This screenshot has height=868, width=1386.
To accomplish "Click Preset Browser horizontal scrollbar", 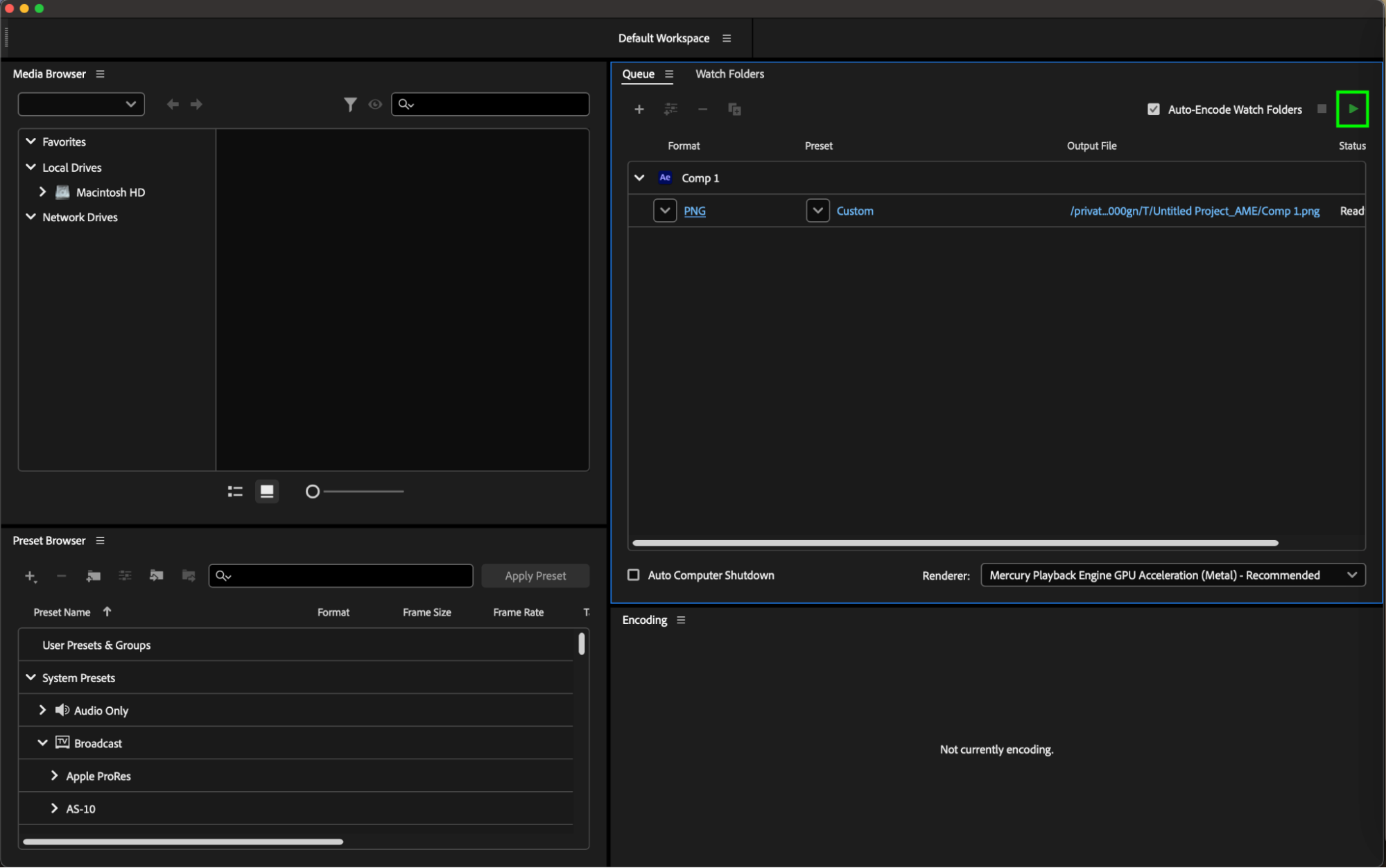I will (183, 842).
